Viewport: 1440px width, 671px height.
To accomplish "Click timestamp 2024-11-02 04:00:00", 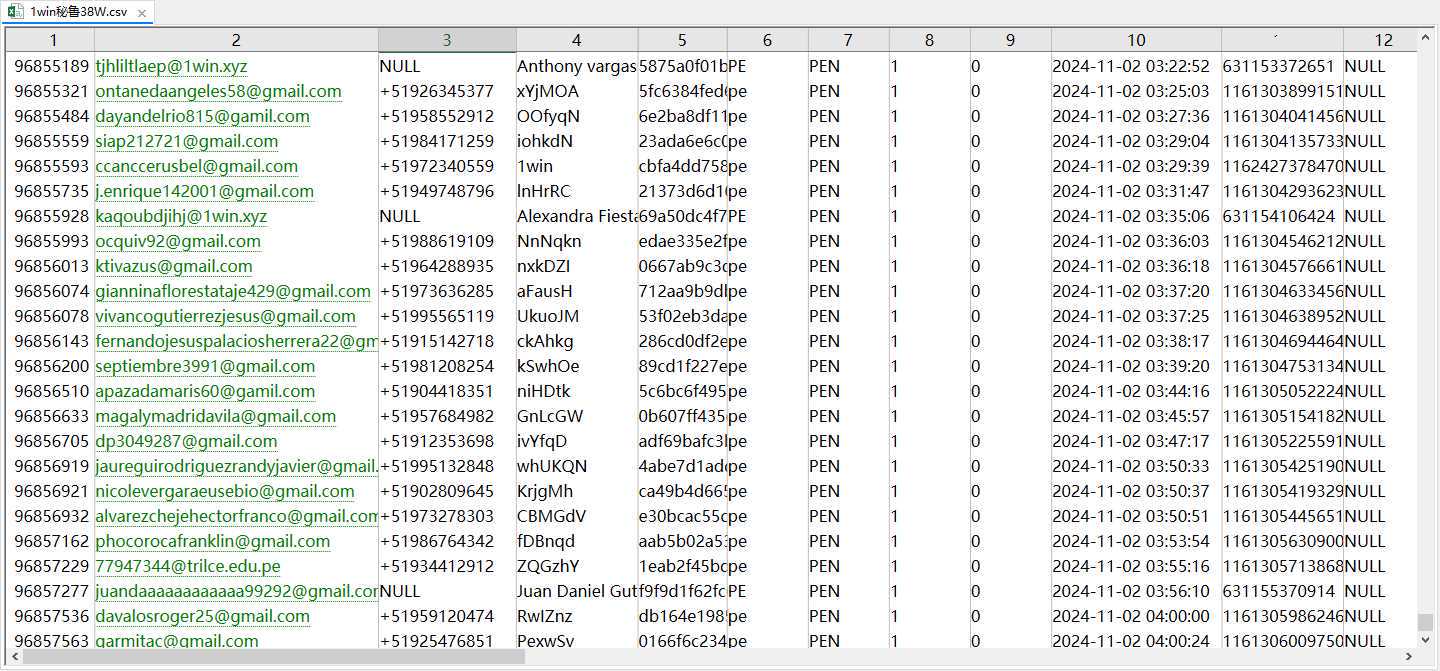I will click(1130, 616).
